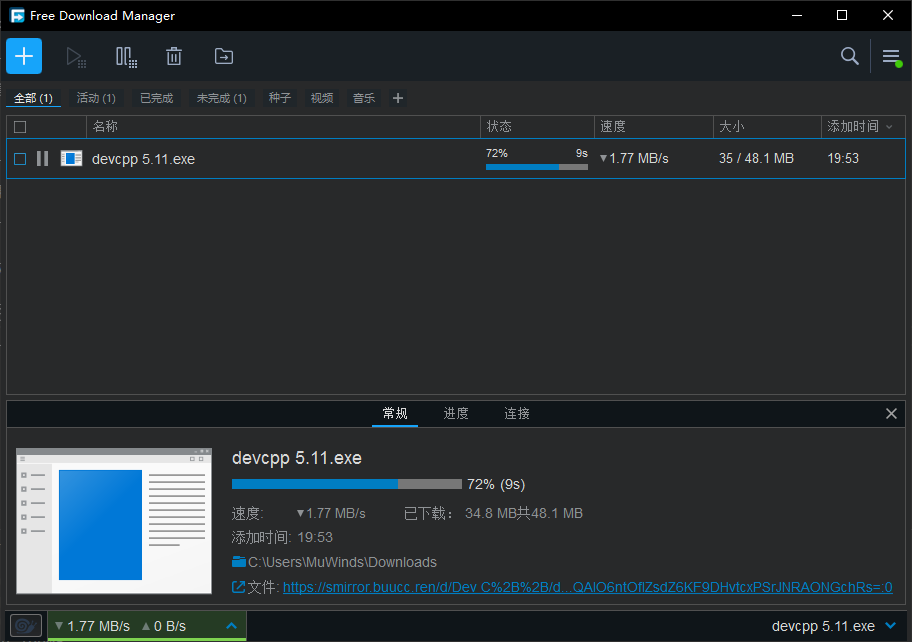Pause the devcpp 5.11.exe download
Image resolution: width=912 pixels, height=642 pixels.
coord(42,158)
